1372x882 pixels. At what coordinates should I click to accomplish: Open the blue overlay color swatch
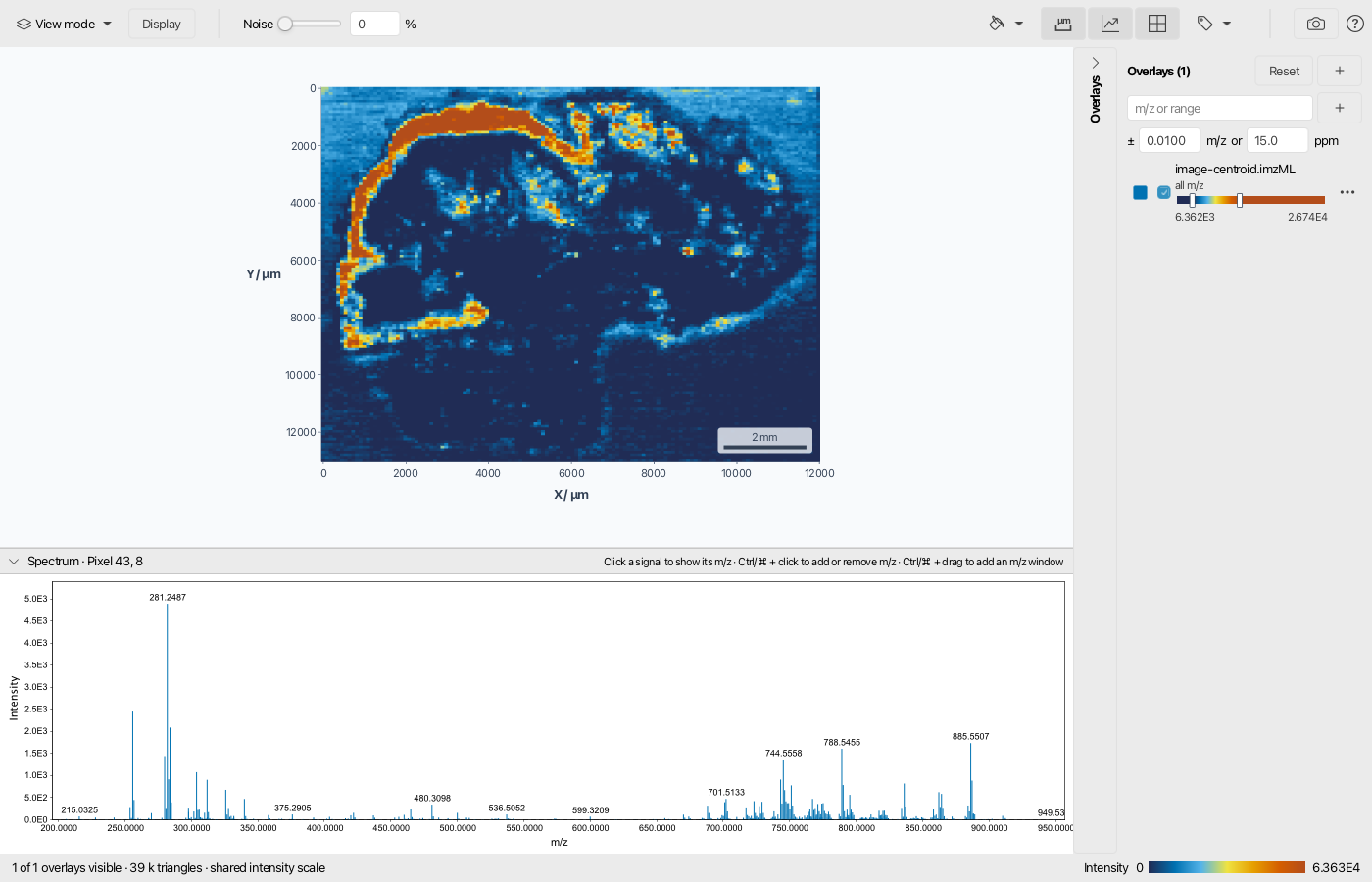(1140, 192)
